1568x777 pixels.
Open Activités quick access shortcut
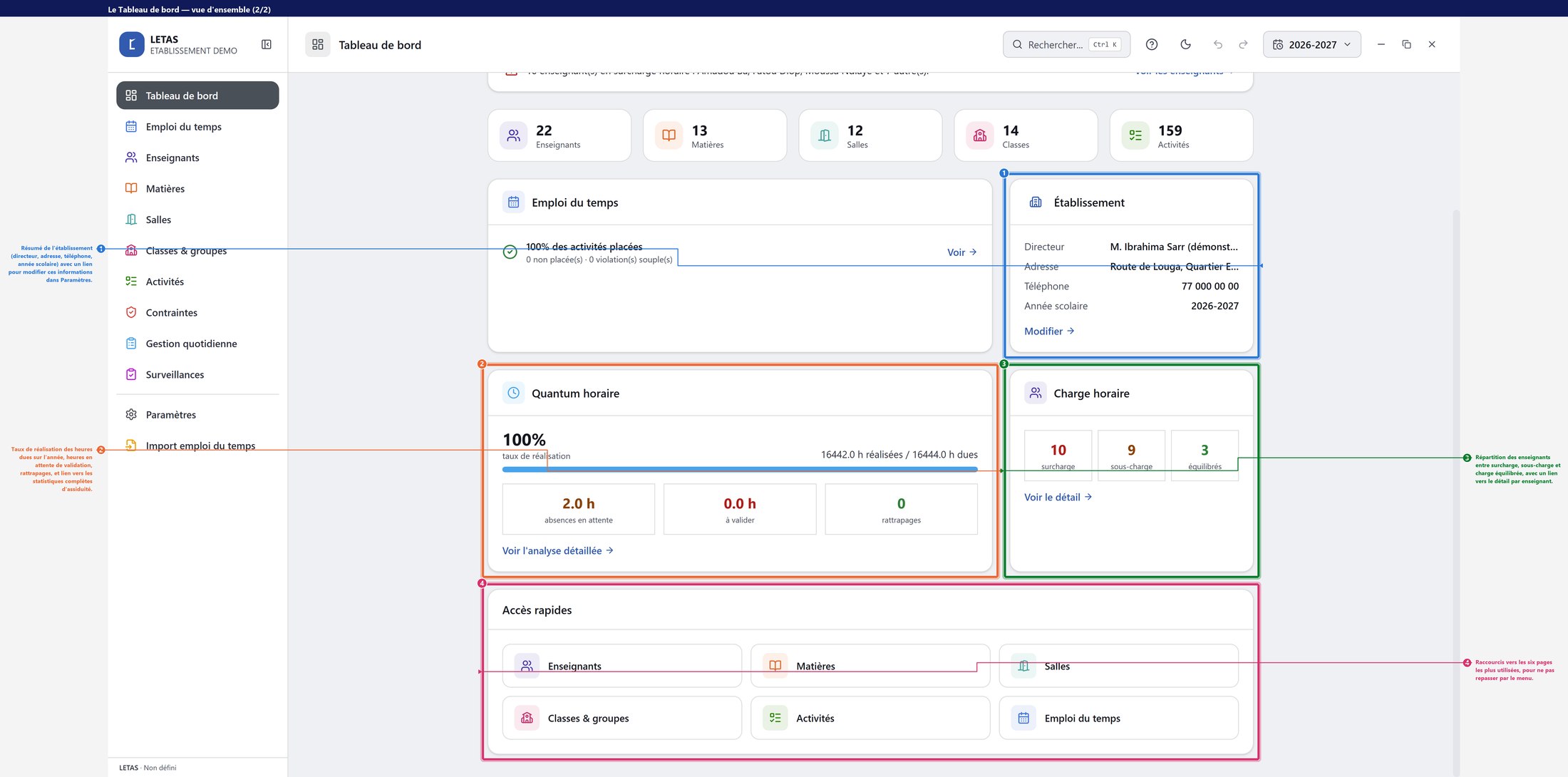point(870,718)
